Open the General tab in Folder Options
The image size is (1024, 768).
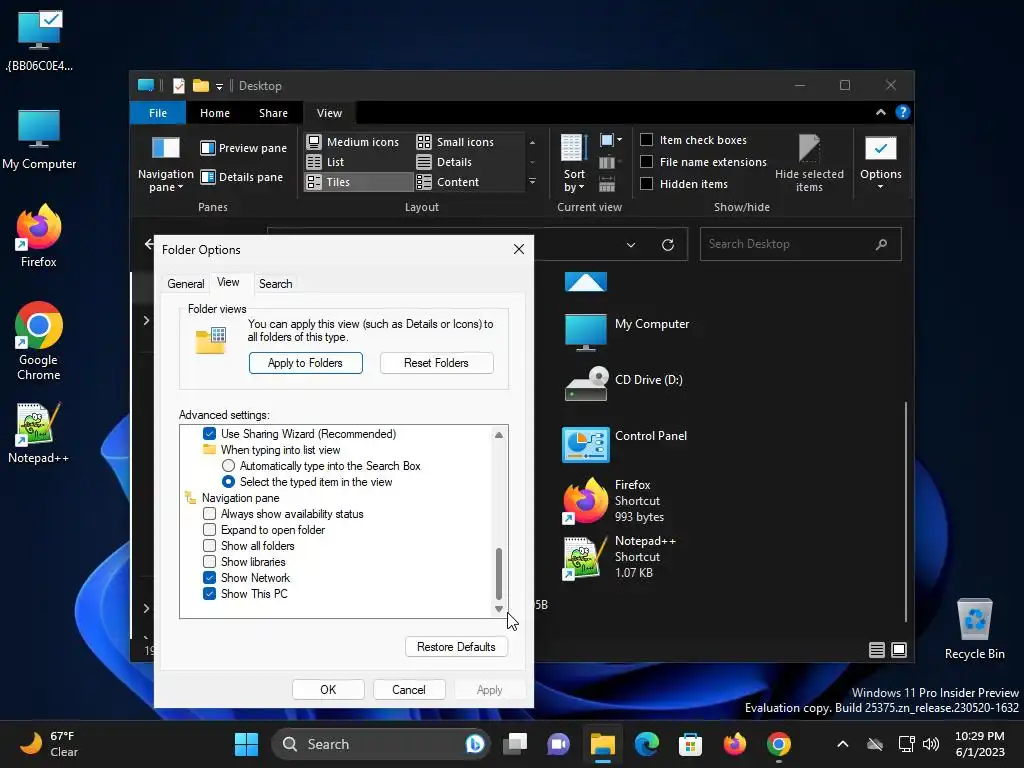[x=185, y=284]
